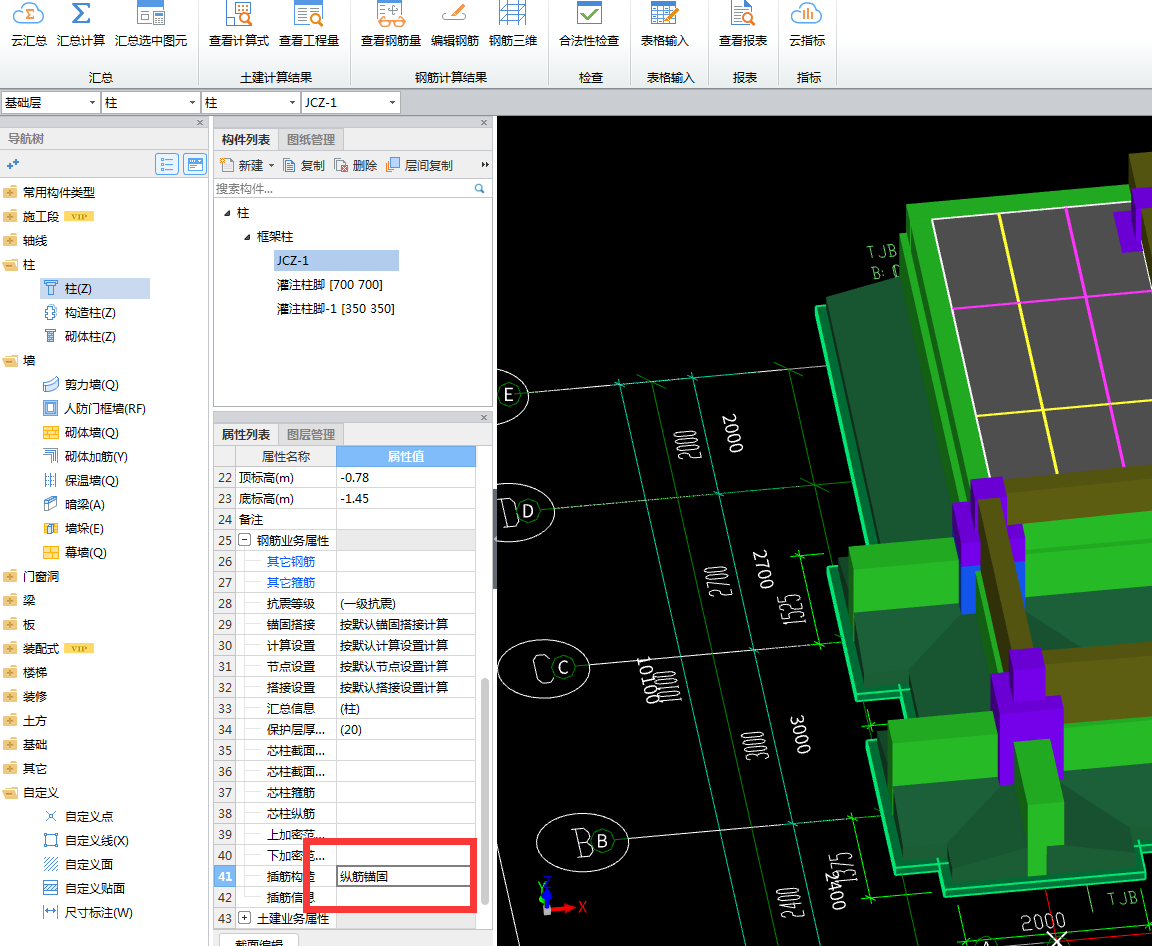The width and height of the screenshot is (1152, 946).
Task: Select 灌注柱脚-1 [350 350] component
Action: (x=335, y=309)
